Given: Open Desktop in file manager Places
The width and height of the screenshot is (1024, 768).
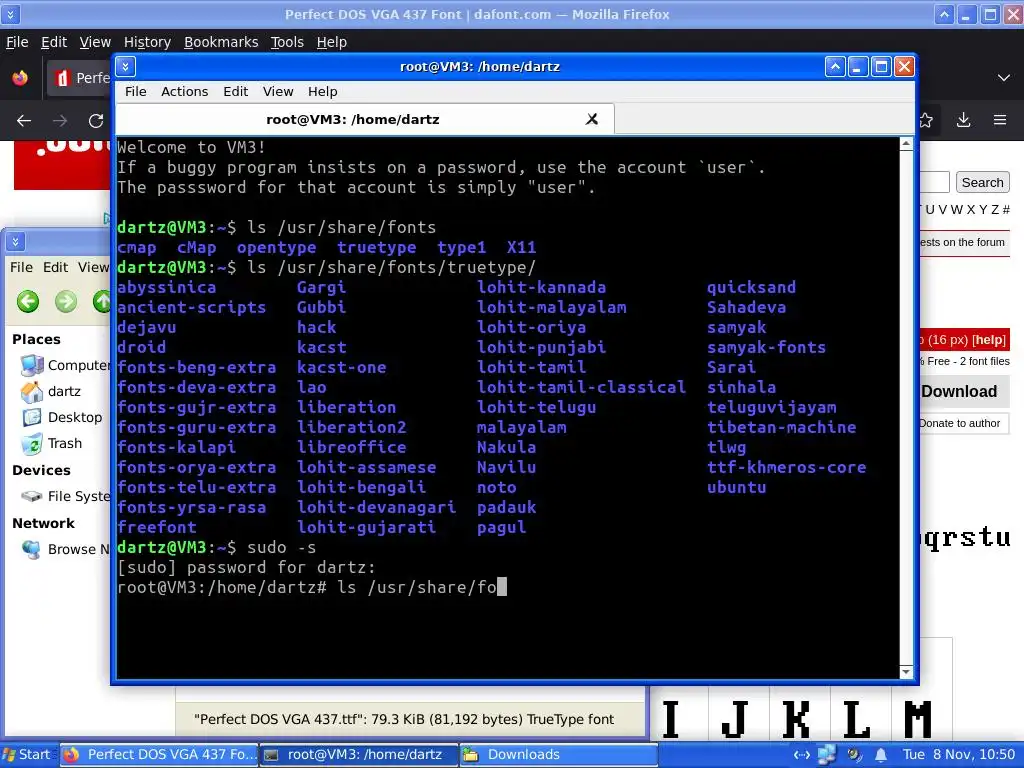Looking at the screenshot, I should click(x=61, y=417).
